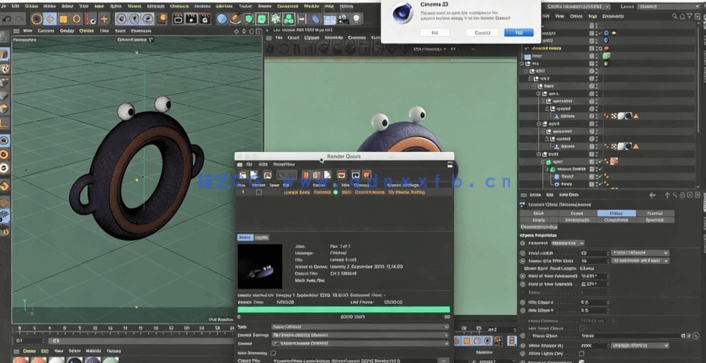
Task: Open the viewport Options menu
Action: click(86, 31)
